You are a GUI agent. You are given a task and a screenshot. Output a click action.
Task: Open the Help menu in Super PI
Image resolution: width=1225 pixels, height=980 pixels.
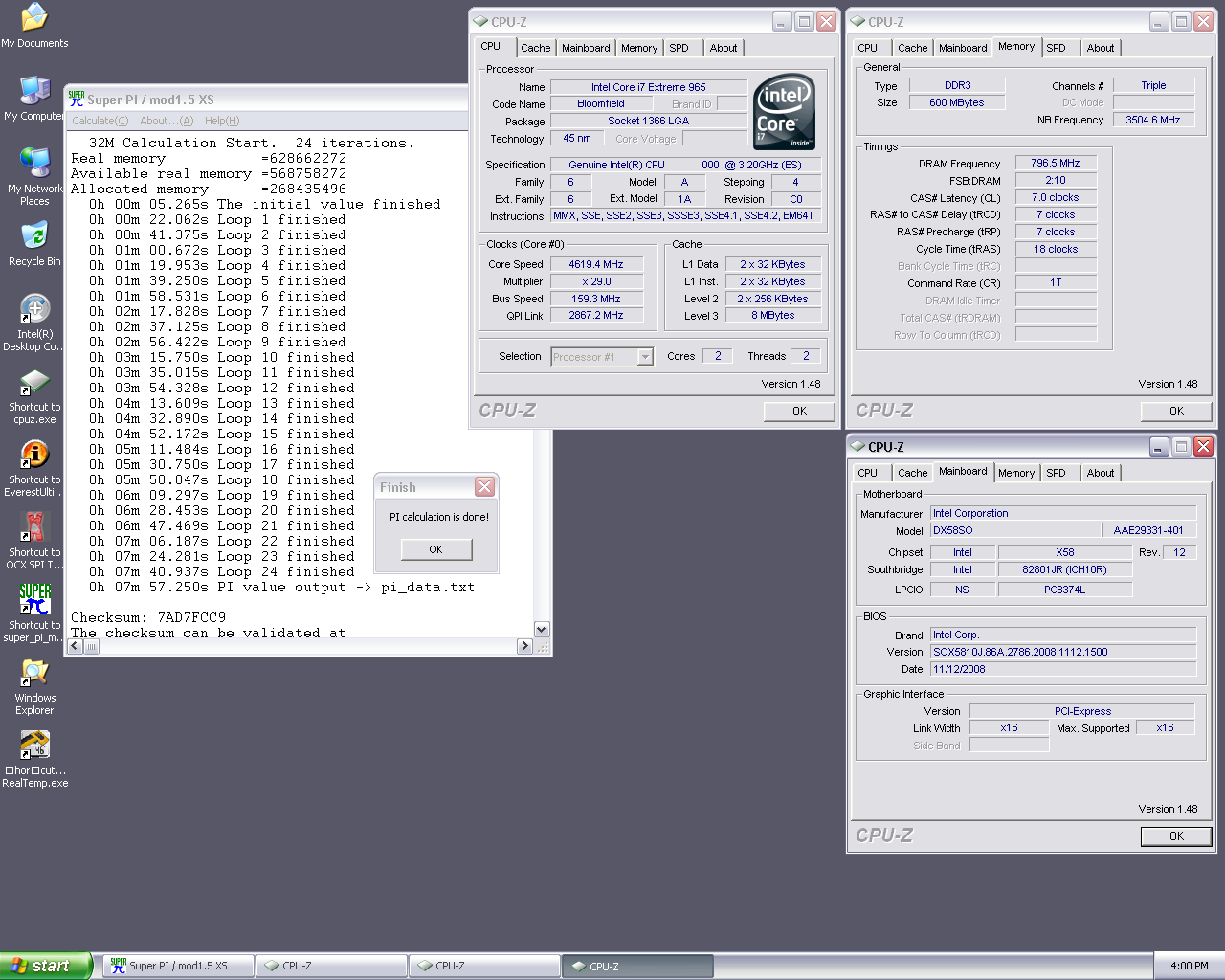[222, 121]
